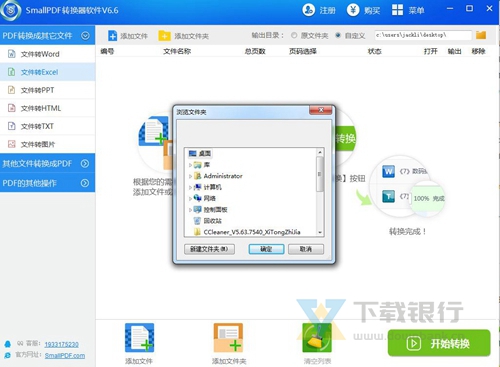Click the 移除 column header
The width and height of the screenshot is (500, 367).
[x=478, y=51]
